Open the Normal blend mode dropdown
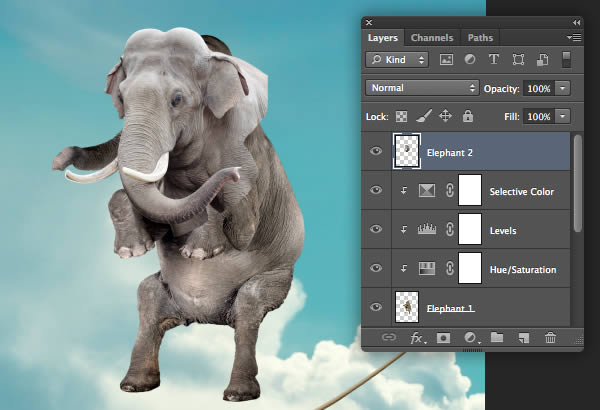This screenshot has height=410, width=600. tap(422, 88)
